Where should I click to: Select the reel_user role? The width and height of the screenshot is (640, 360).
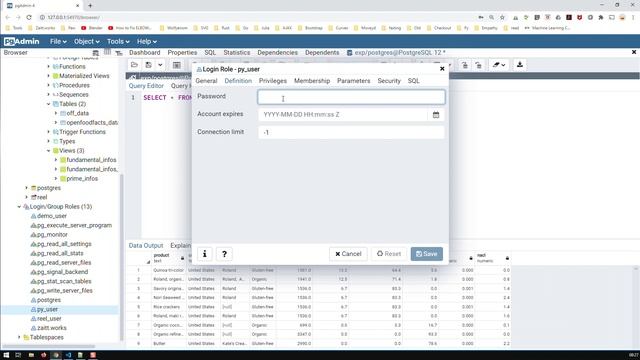(x=49, y=319)
